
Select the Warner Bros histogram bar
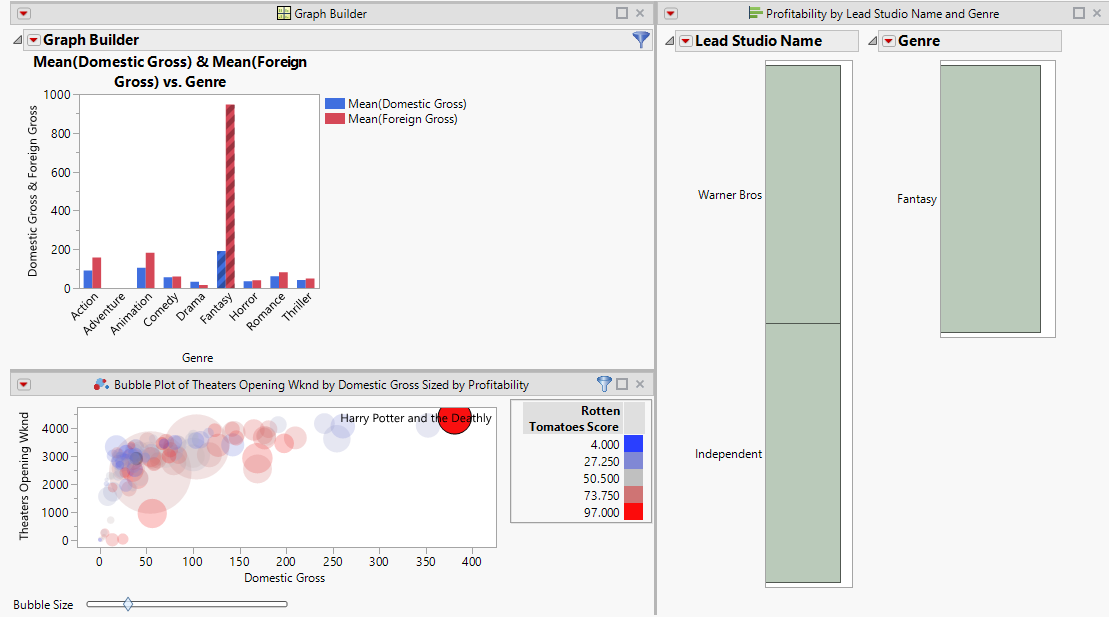coord(802,194)
